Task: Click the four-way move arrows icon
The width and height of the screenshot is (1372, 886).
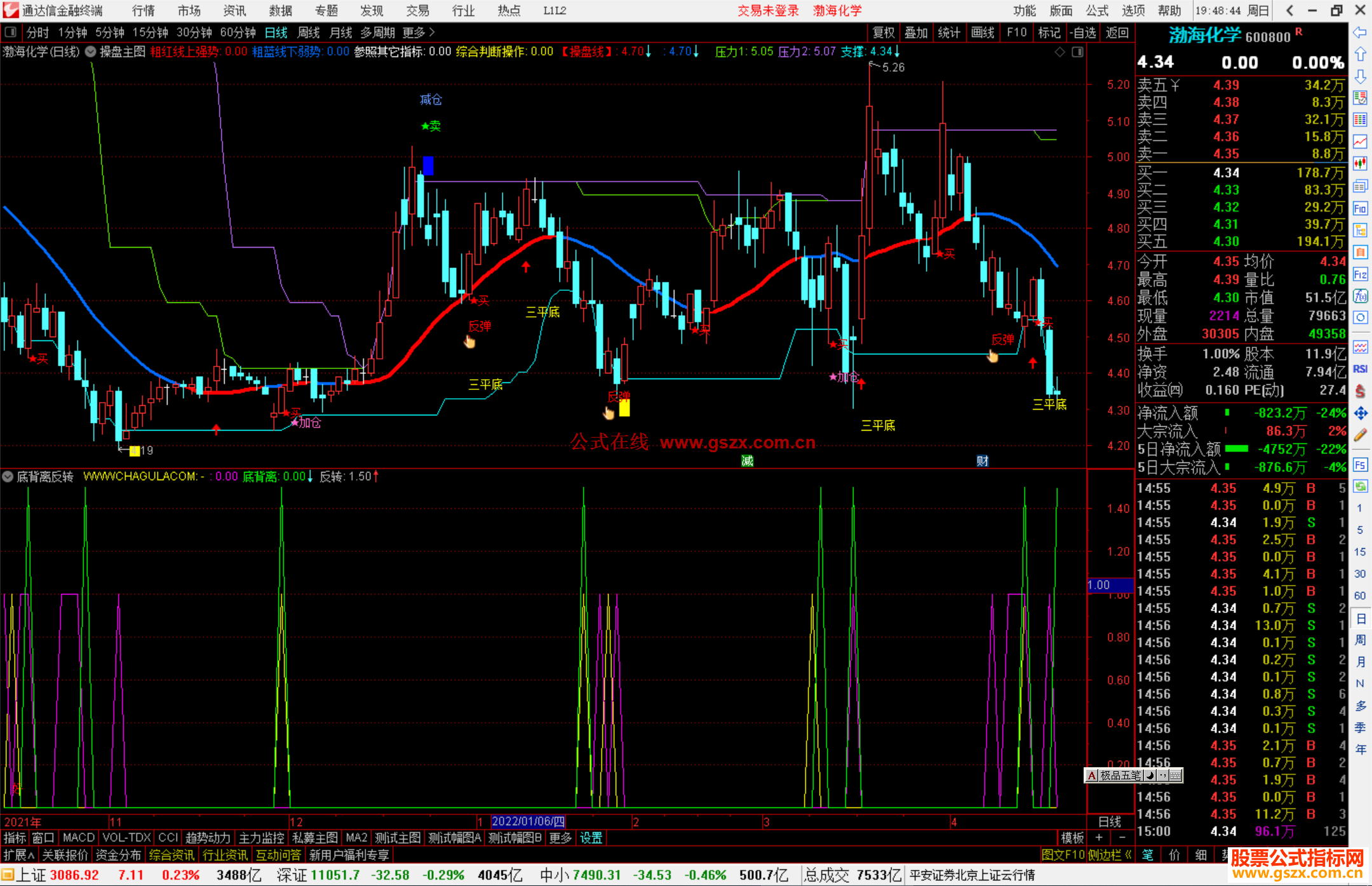Action: [1360, 413]
